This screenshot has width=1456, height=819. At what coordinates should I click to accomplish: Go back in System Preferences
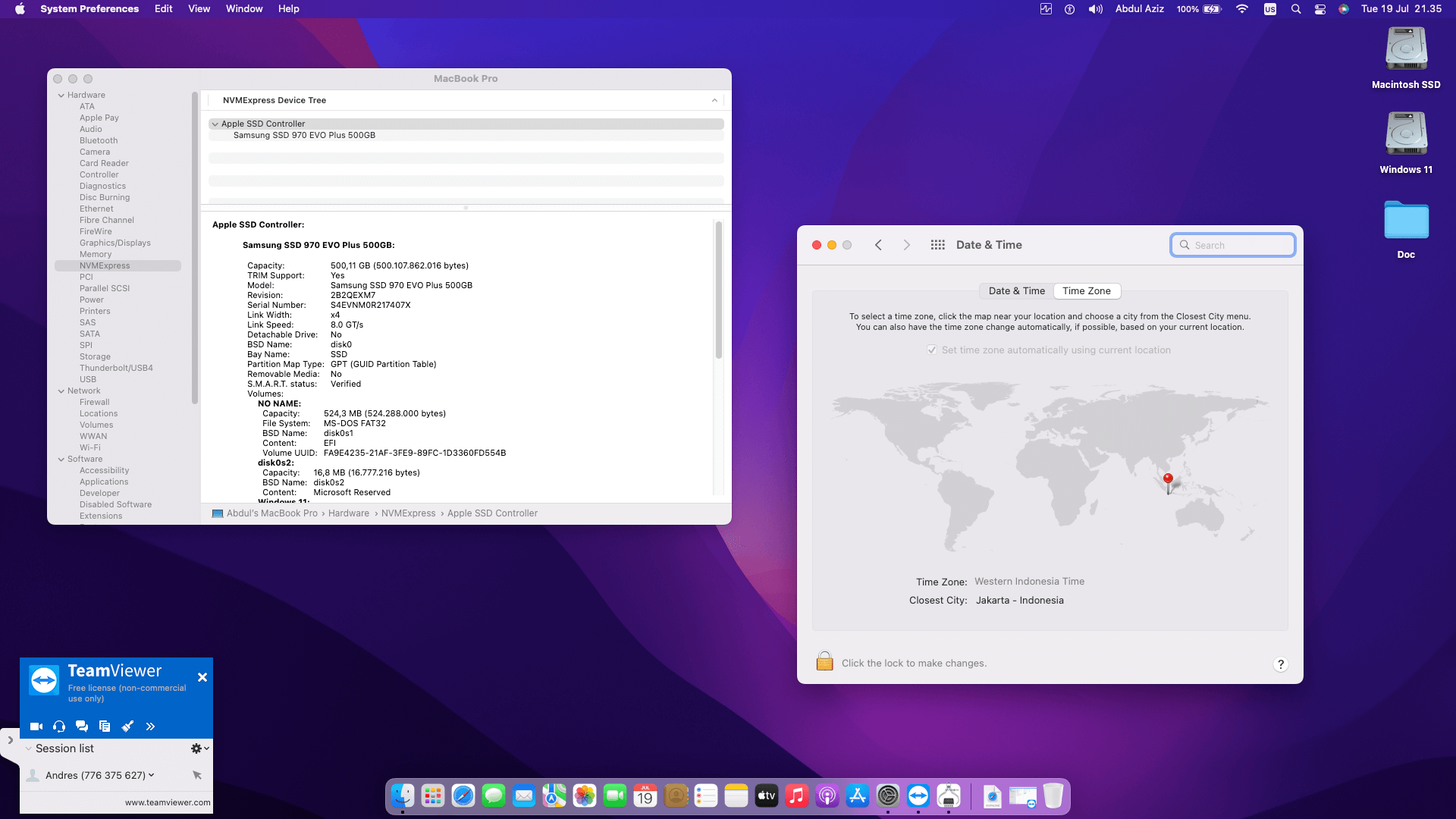(878, 245)
